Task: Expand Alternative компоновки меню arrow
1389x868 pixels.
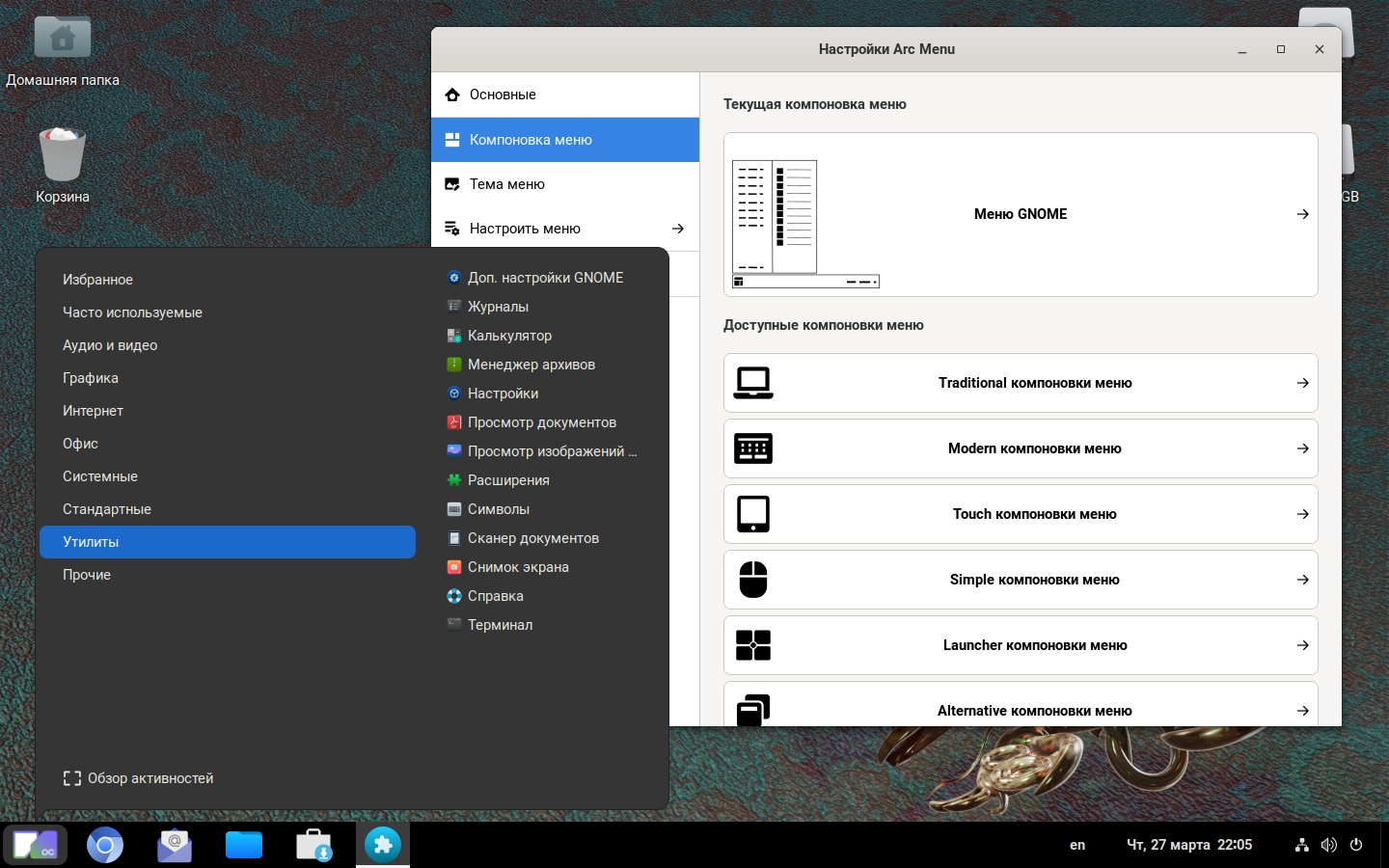Action: click(1303, 711)
